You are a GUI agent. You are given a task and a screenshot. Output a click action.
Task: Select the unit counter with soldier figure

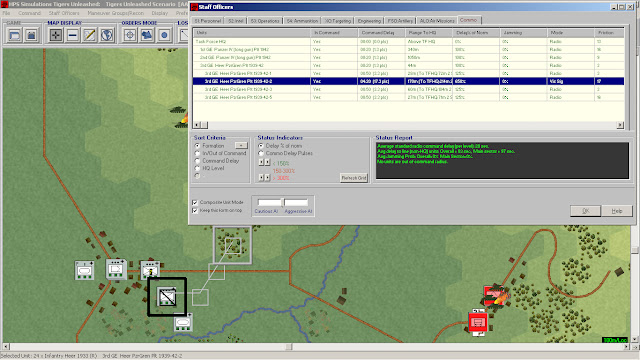pos(150,270)
